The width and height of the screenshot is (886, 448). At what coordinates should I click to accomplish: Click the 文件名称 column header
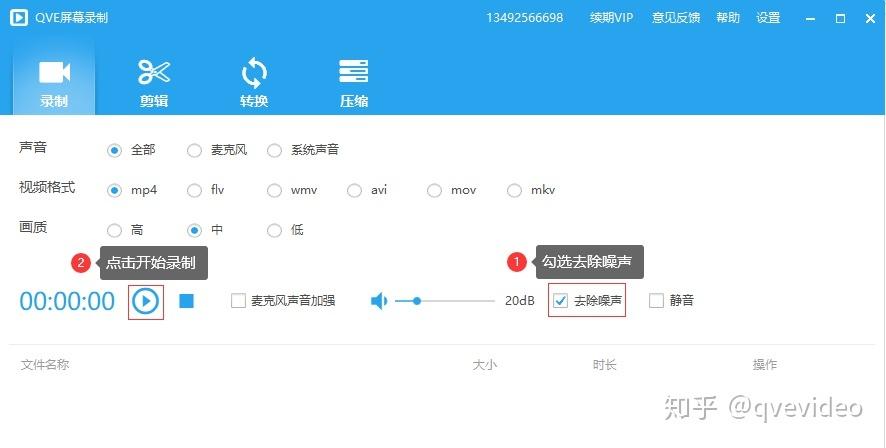click(x=45, y=365)
